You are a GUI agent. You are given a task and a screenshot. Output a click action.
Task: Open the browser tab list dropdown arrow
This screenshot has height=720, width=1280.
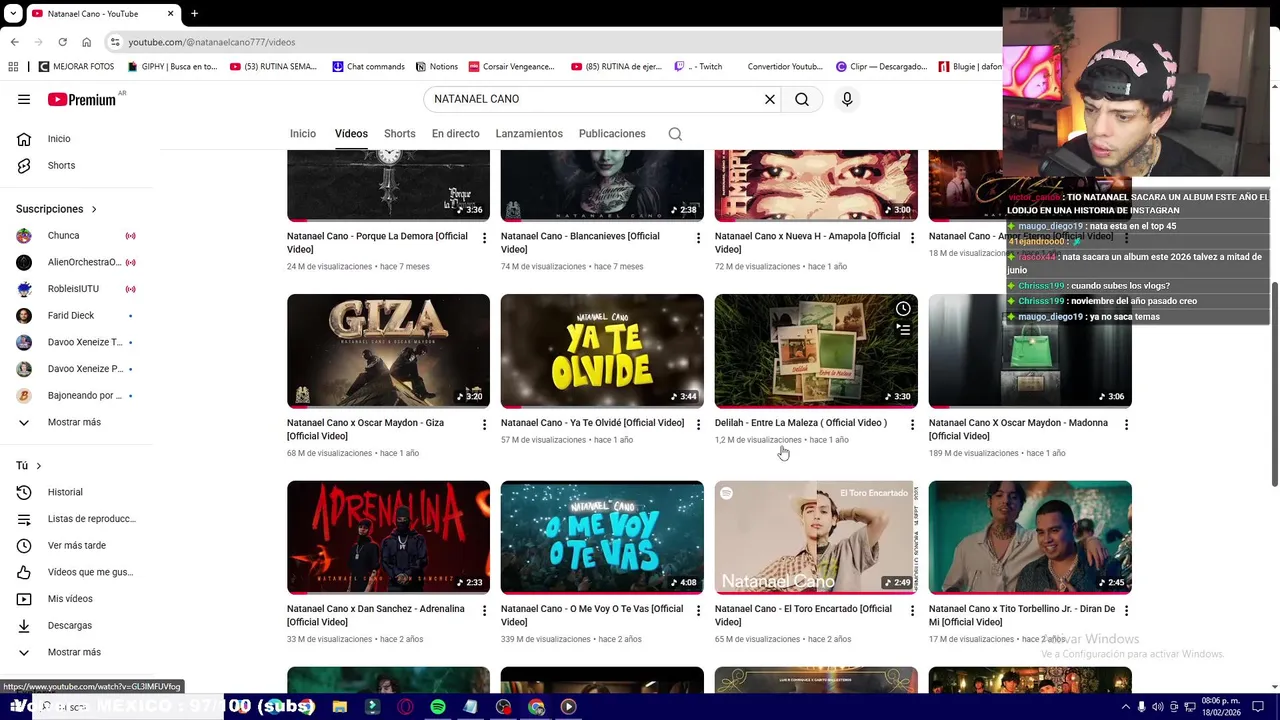(13, 14)
